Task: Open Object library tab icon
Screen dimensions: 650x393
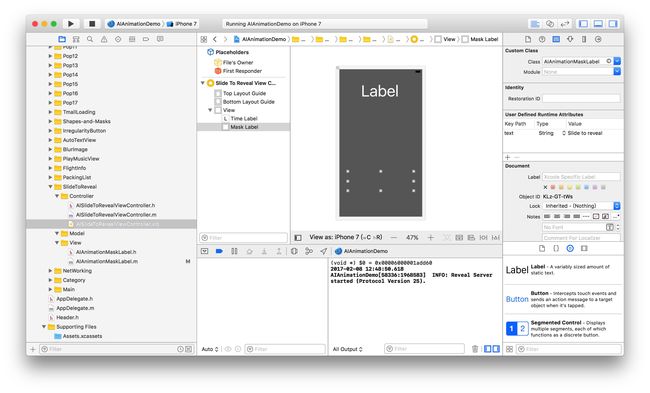Action: click(570, 248)
